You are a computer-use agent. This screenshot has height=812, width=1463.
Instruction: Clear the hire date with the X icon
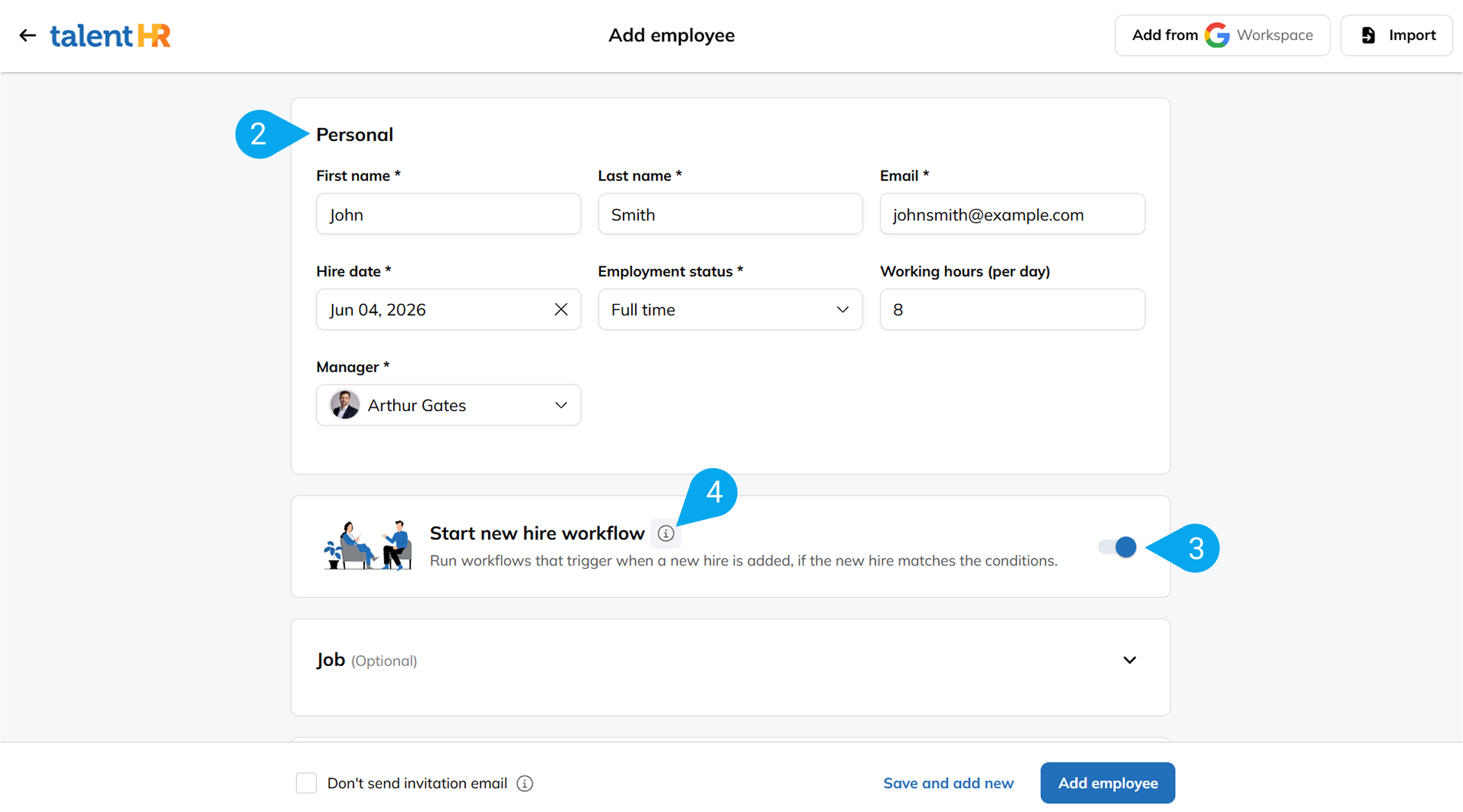(x=561, y=309)
